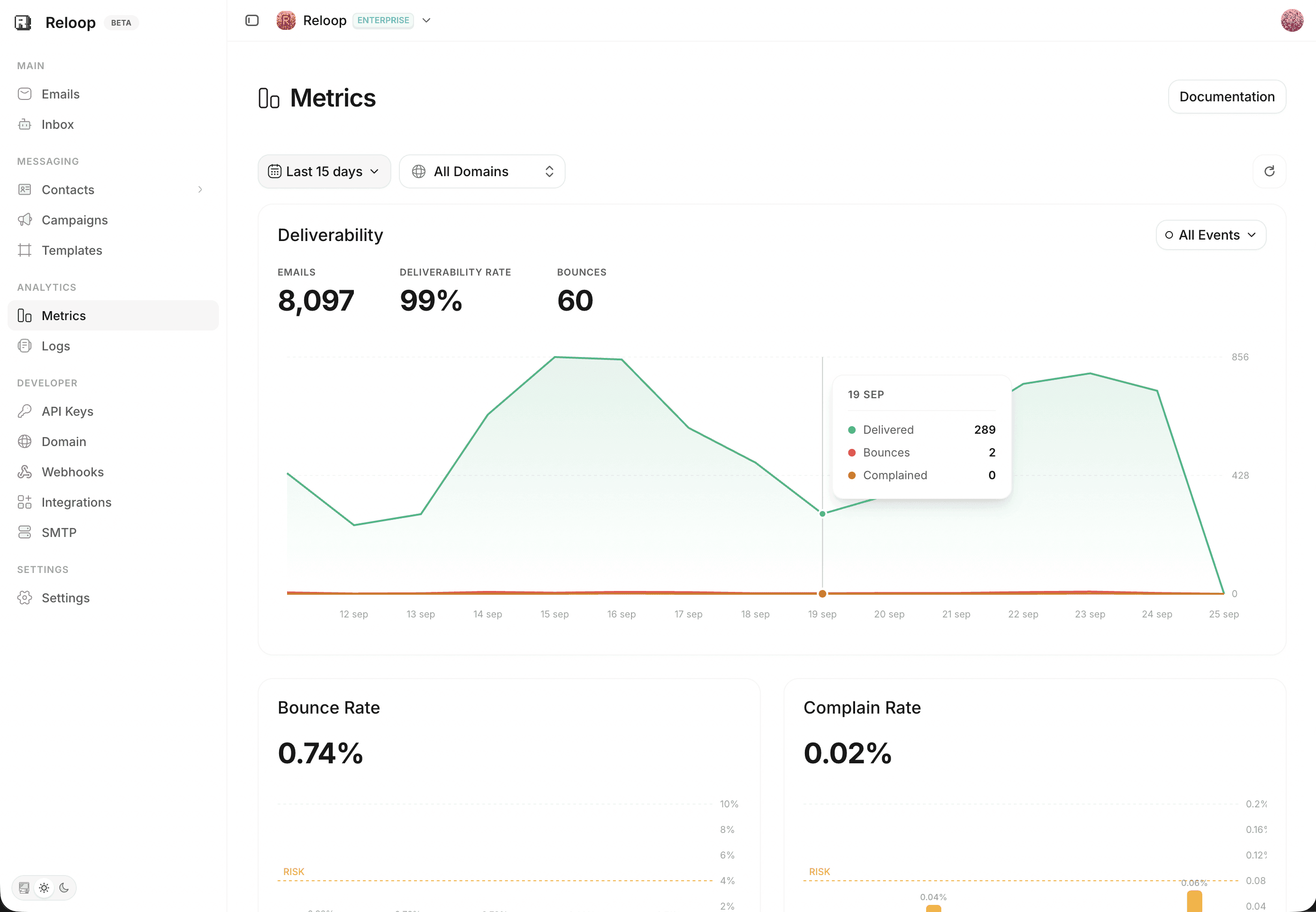This screenshot has width=1316, height=912.
Task: Select system theme monitor toggle
Action: coord(24,888)
